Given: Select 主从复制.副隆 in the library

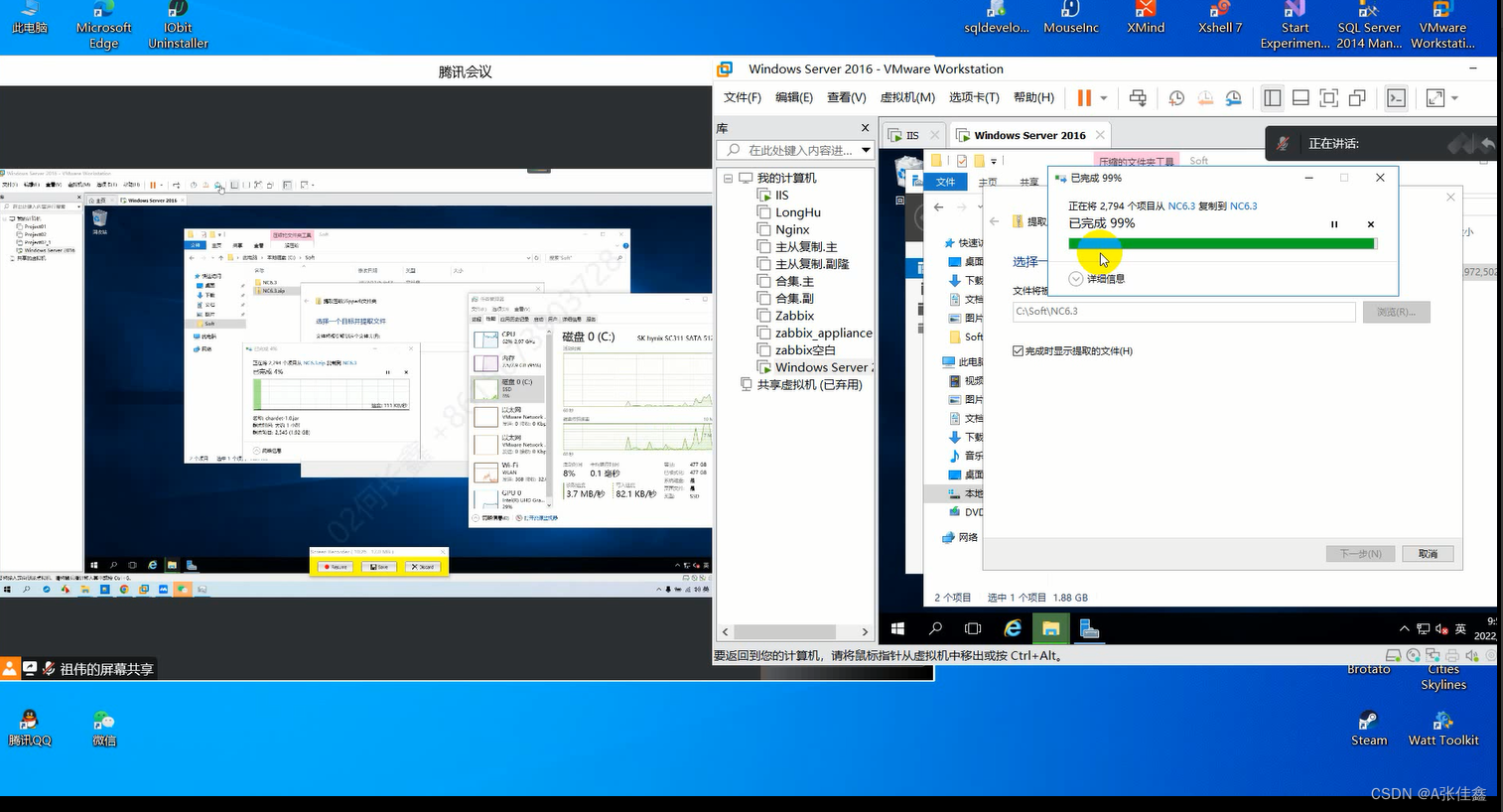Looking at the screenshot, I should [x=811, y=264].
